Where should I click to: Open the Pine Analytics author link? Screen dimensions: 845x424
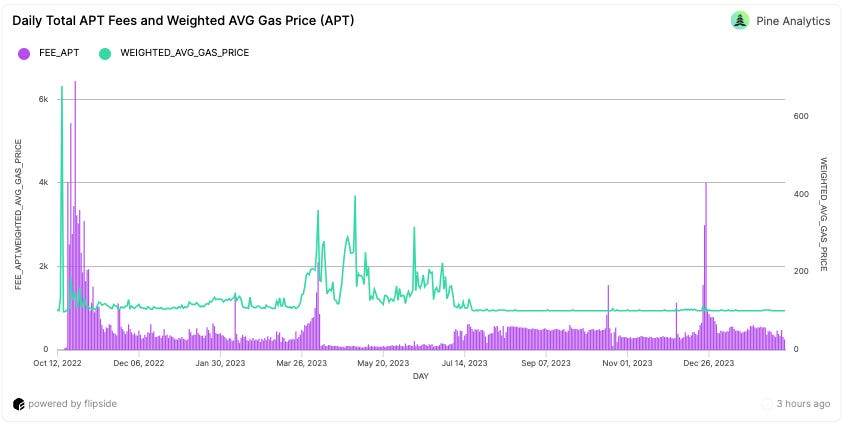[793, 21]
